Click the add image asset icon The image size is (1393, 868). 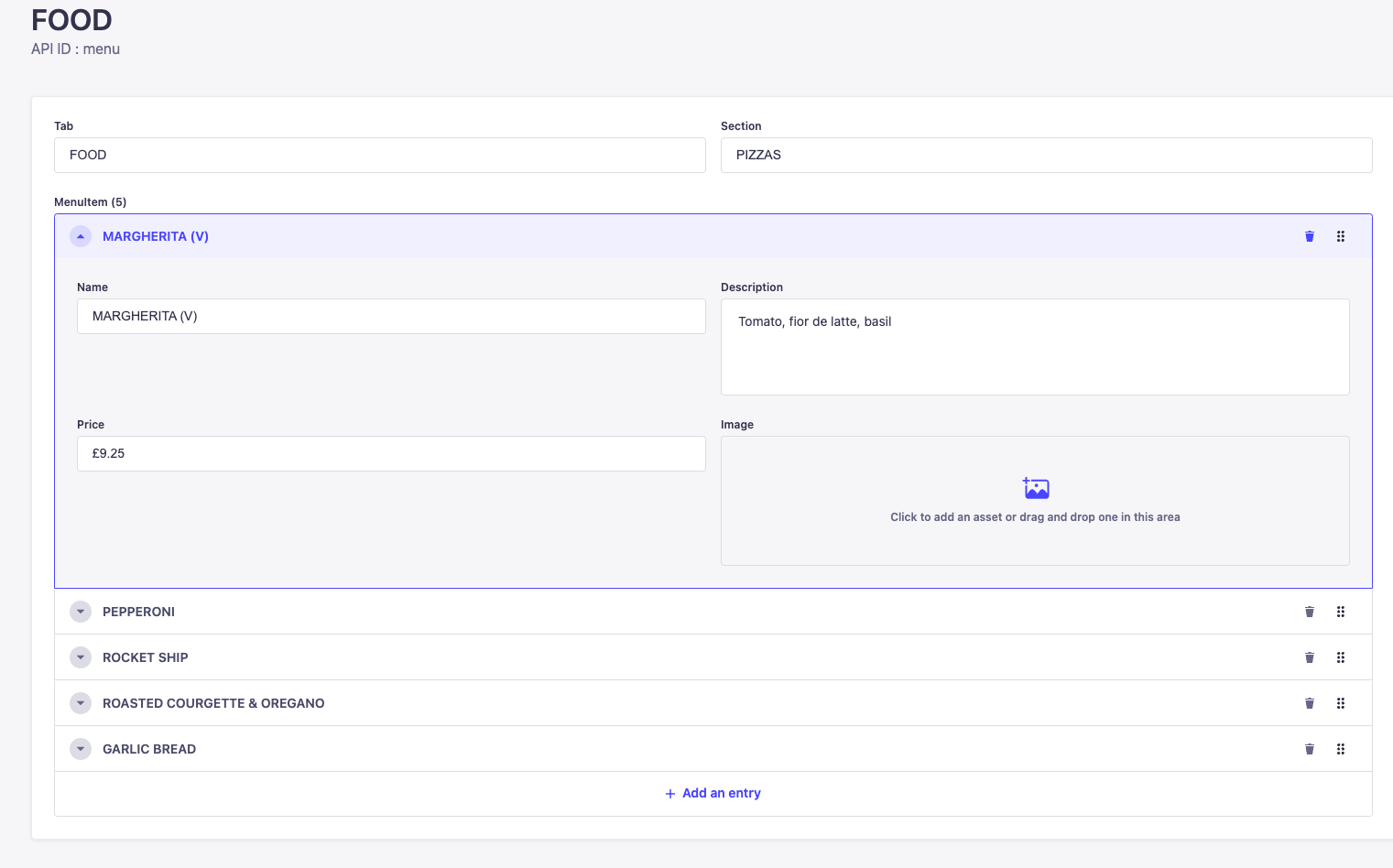click(1036, 488)
